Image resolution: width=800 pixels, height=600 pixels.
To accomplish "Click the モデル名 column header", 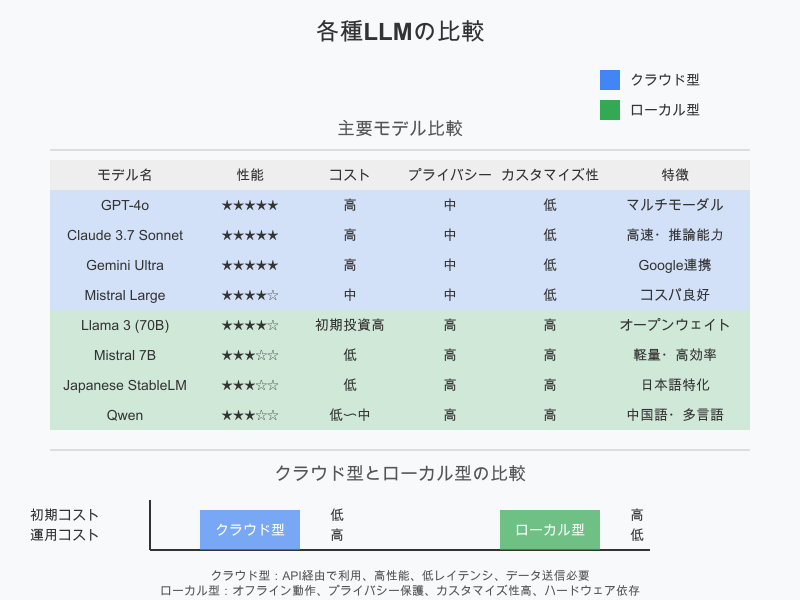I will point(125,175).
